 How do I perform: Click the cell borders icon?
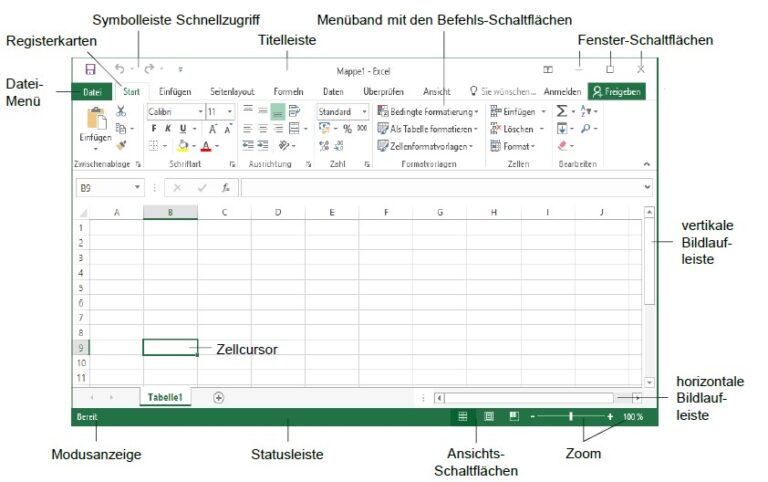(x=153, y=145)
